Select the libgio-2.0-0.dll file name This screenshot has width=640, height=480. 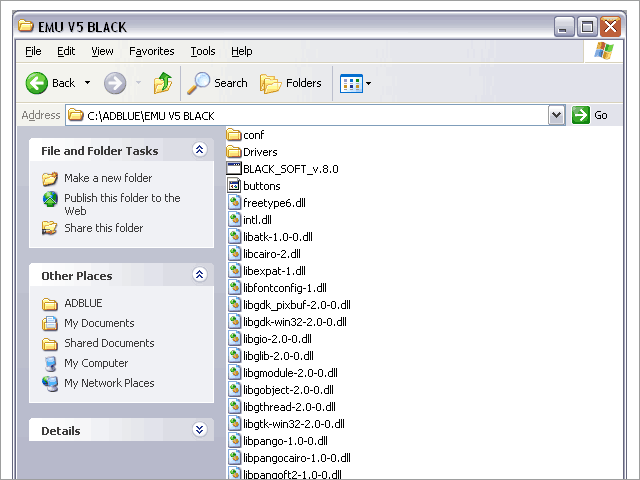coord(277,339)
